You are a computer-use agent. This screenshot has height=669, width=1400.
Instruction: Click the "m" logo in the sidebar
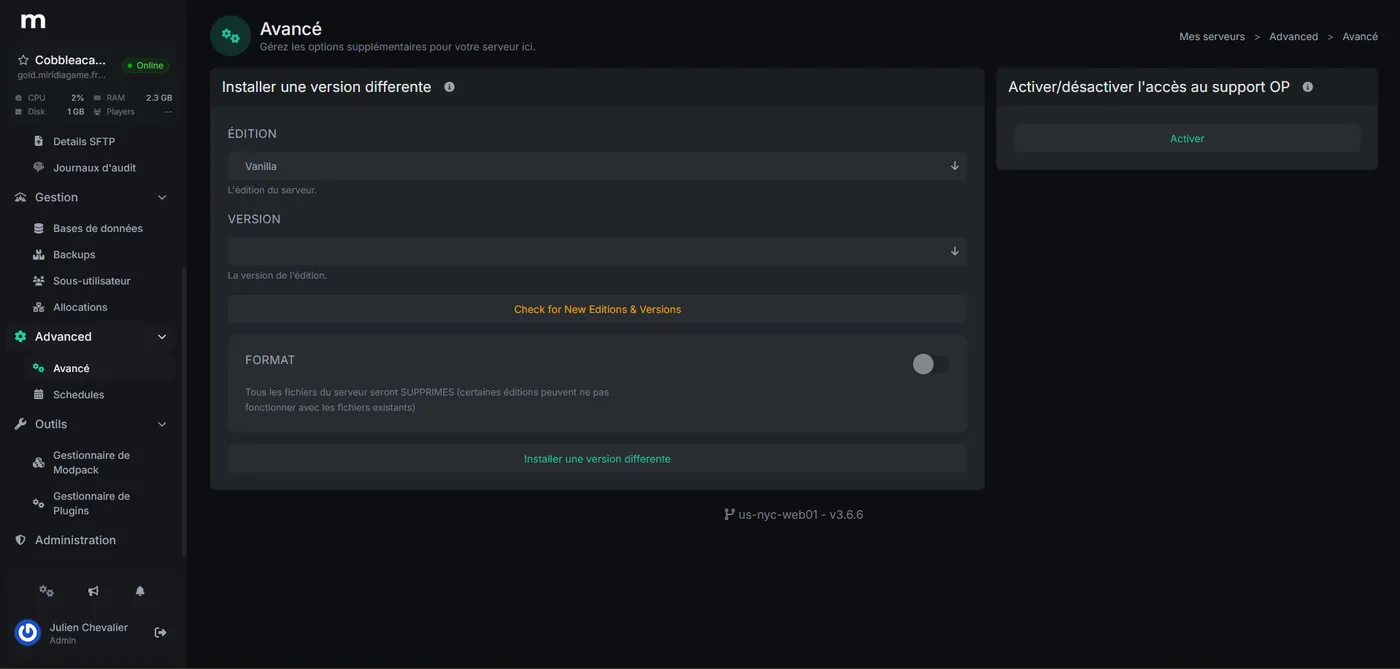33,20
